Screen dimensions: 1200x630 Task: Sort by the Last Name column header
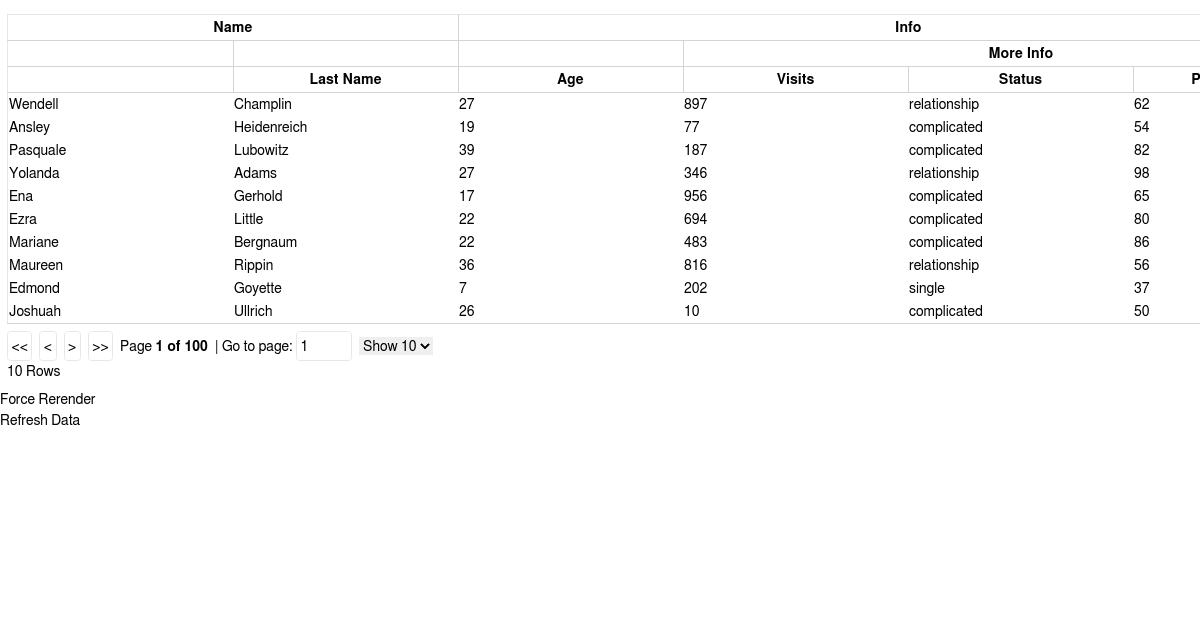pyautogui.click(x=345, y=79)
